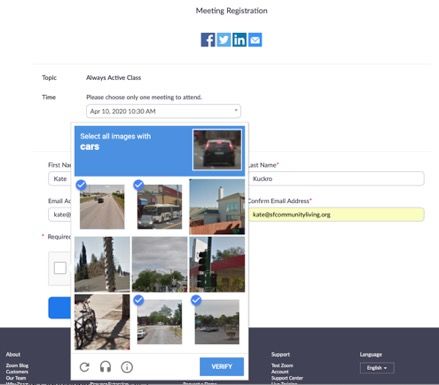Focus the Confirm Email Address field

pyautogui.click(x=336, y=214)
